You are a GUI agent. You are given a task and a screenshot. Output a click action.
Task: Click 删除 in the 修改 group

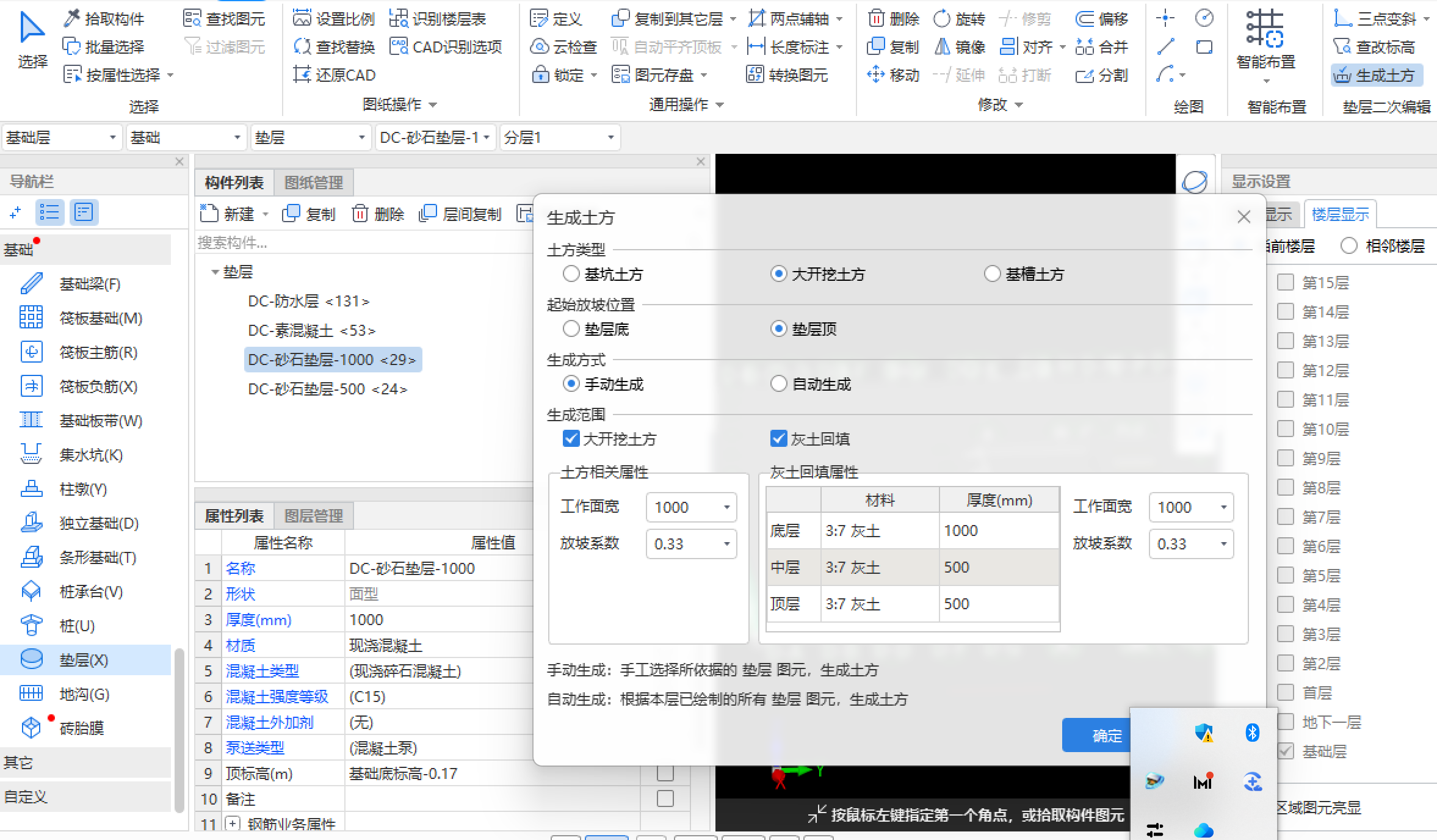point(894,19)
